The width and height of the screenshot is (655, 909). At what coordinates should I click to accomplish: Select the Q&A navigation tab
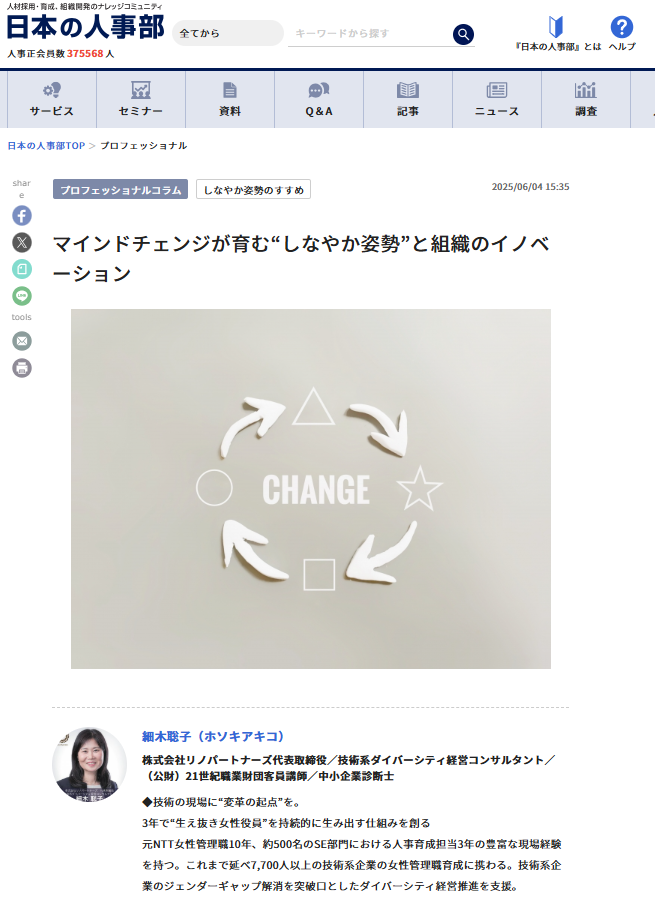(319, 99)
